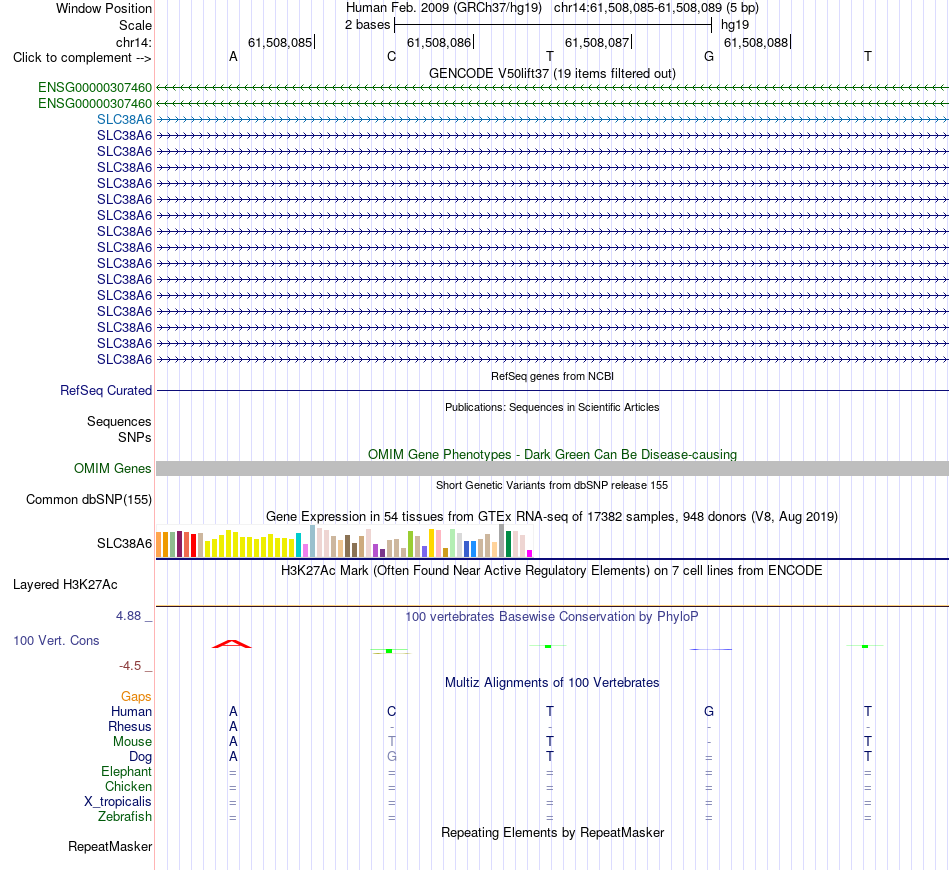Click the OMIM Genes track label

[x=112, y=468]
